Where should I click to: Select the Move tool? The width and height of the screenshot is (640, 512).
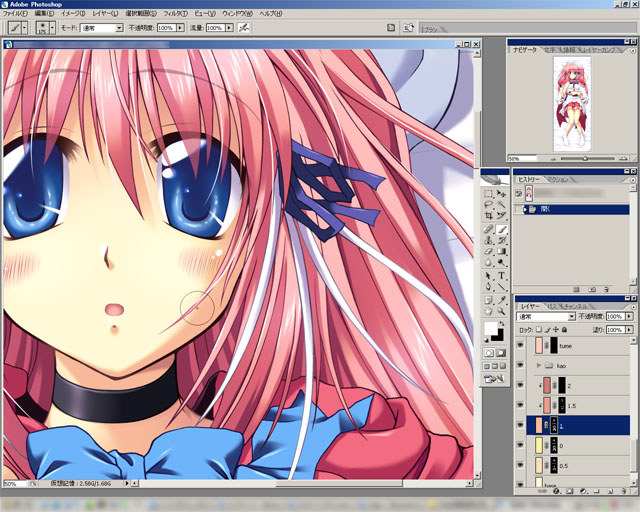click(x=501, y=194)
